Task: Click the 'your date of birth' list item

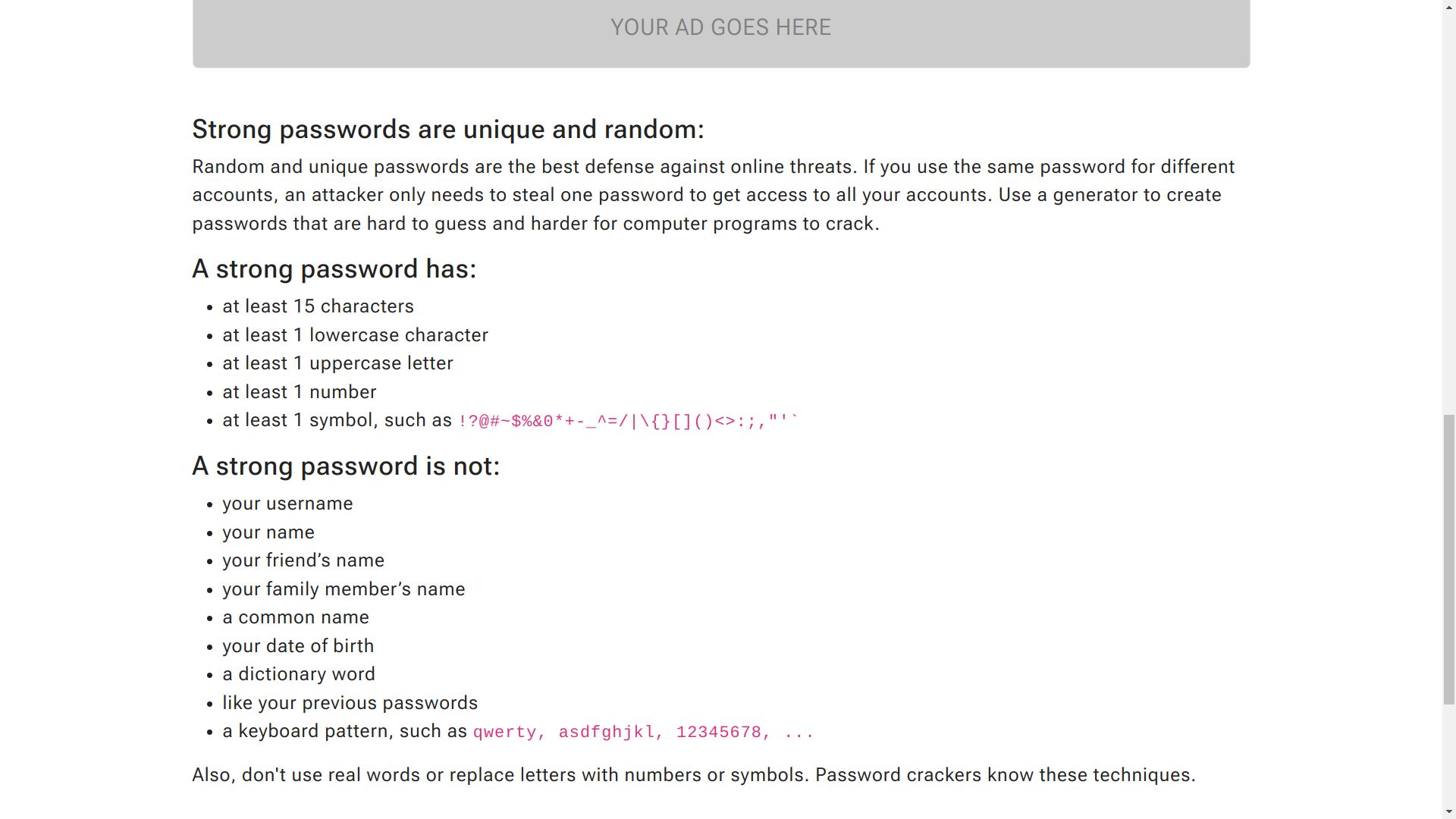Action: pos(298,646)
